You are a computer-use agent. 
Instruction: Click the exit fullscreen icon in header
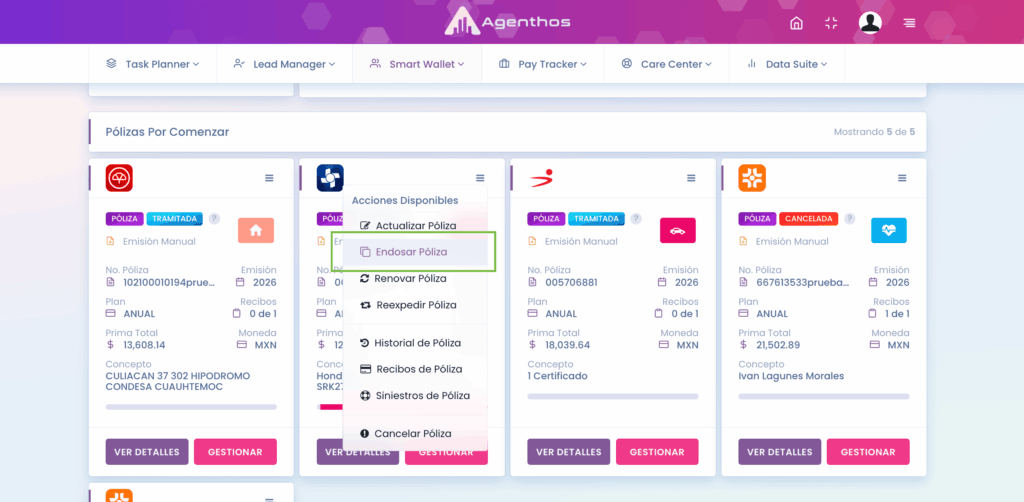pyautogui.click(x=831, y=24)
